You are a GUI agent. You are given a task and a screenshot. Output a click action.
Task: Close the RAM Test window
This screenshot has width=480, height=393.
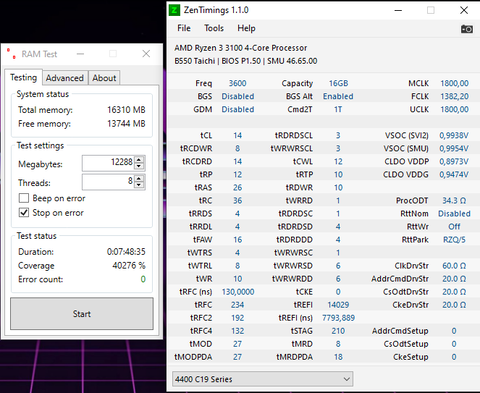(x=146, y=54)
